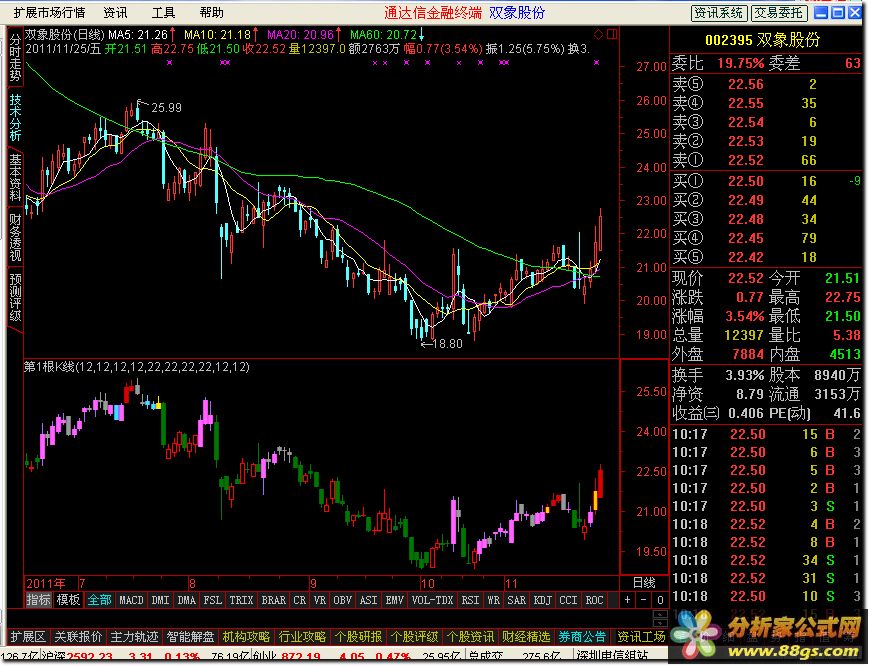Image resolution: width=870 pixels, height=666 pixels.
Task: Open the 财经精选 bottom tab
Action: point(526,637)
